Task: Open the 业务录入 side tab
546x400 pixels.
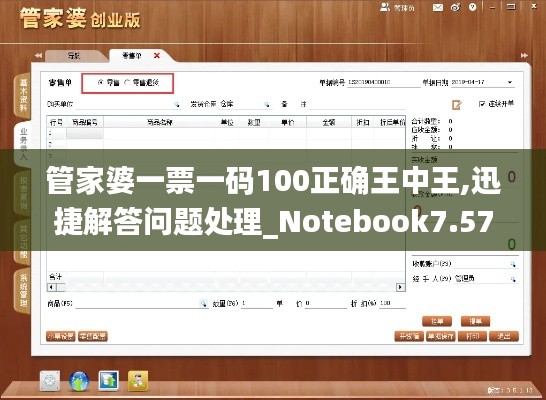Action: (23, 143)
